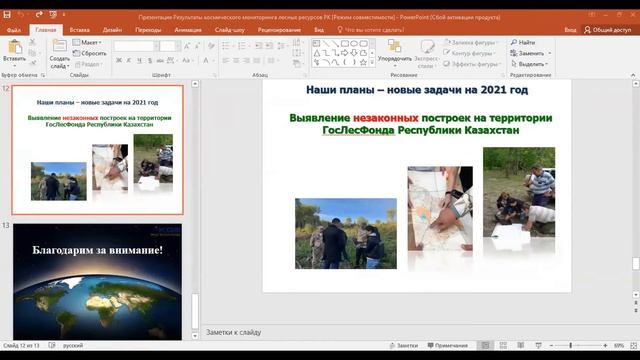Click the Что вы хотите сделать search box
Screen dimensions: 640x360
(370, 30)
